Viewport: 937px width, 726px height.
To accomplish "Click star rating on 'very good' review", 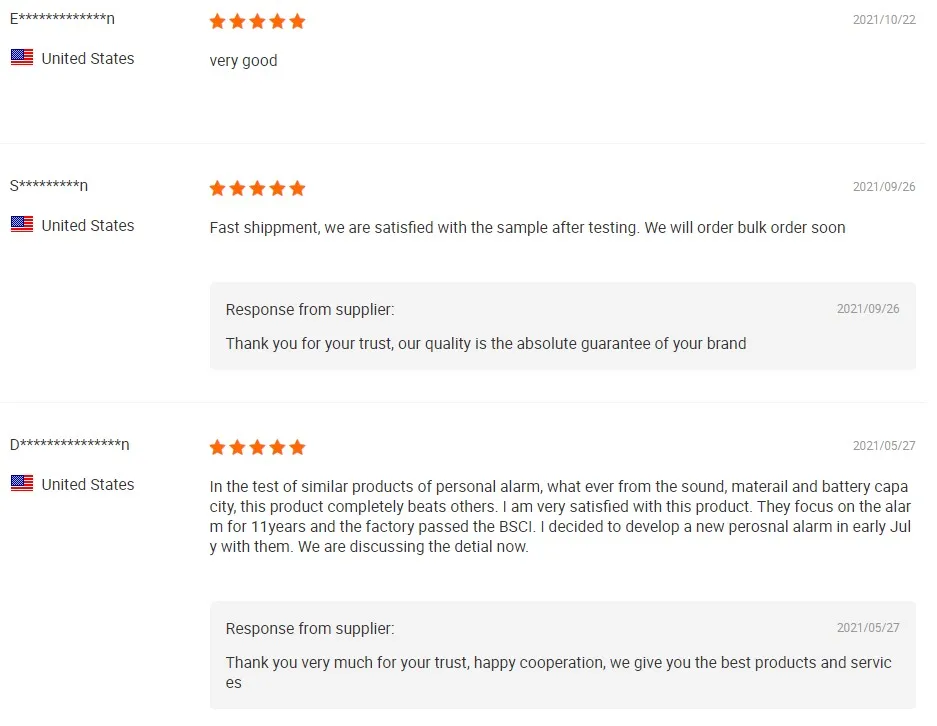I will [x=257, y=21].
